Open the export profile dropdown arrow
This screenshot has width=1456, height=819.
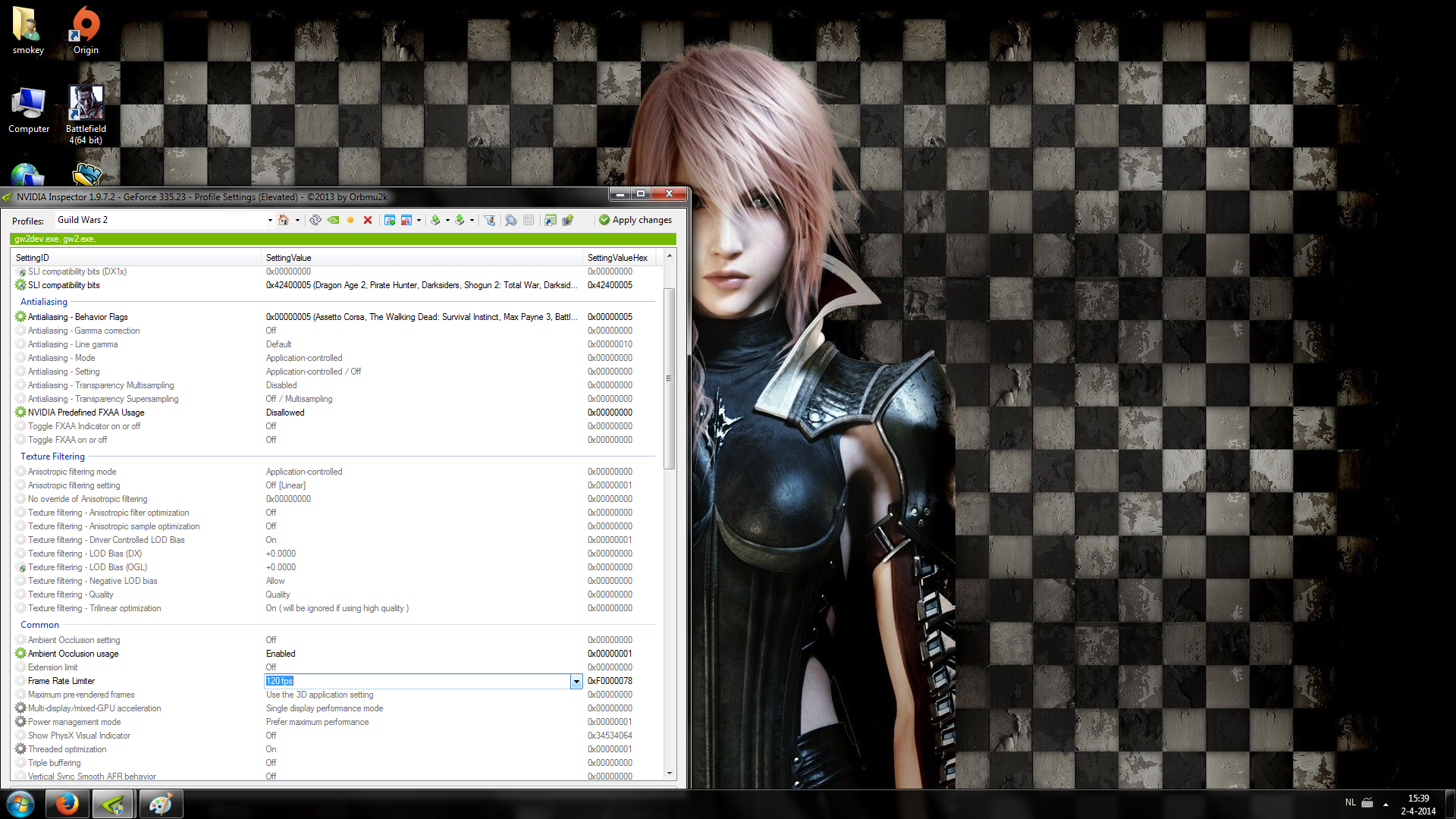[x=447, y=221]
